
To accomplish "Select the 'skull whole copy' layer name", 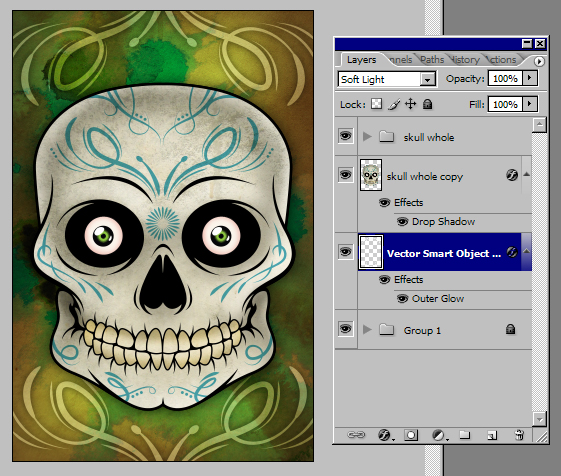I will coord(425,176).
